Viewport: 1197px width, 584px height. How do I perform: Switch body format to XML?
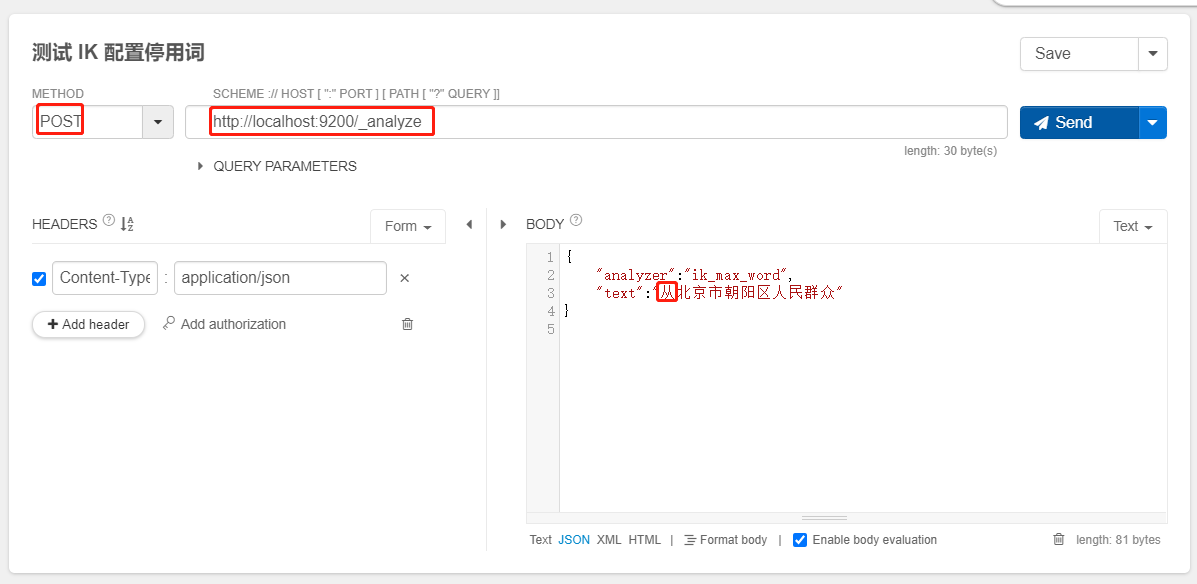point(609,540)
